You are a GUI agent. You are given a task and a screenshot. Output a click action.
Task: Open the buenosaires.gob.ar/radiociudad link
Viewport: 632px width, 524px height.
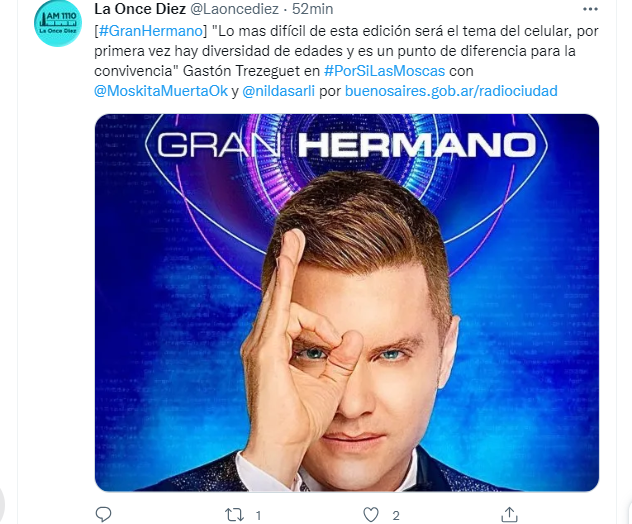451,91
